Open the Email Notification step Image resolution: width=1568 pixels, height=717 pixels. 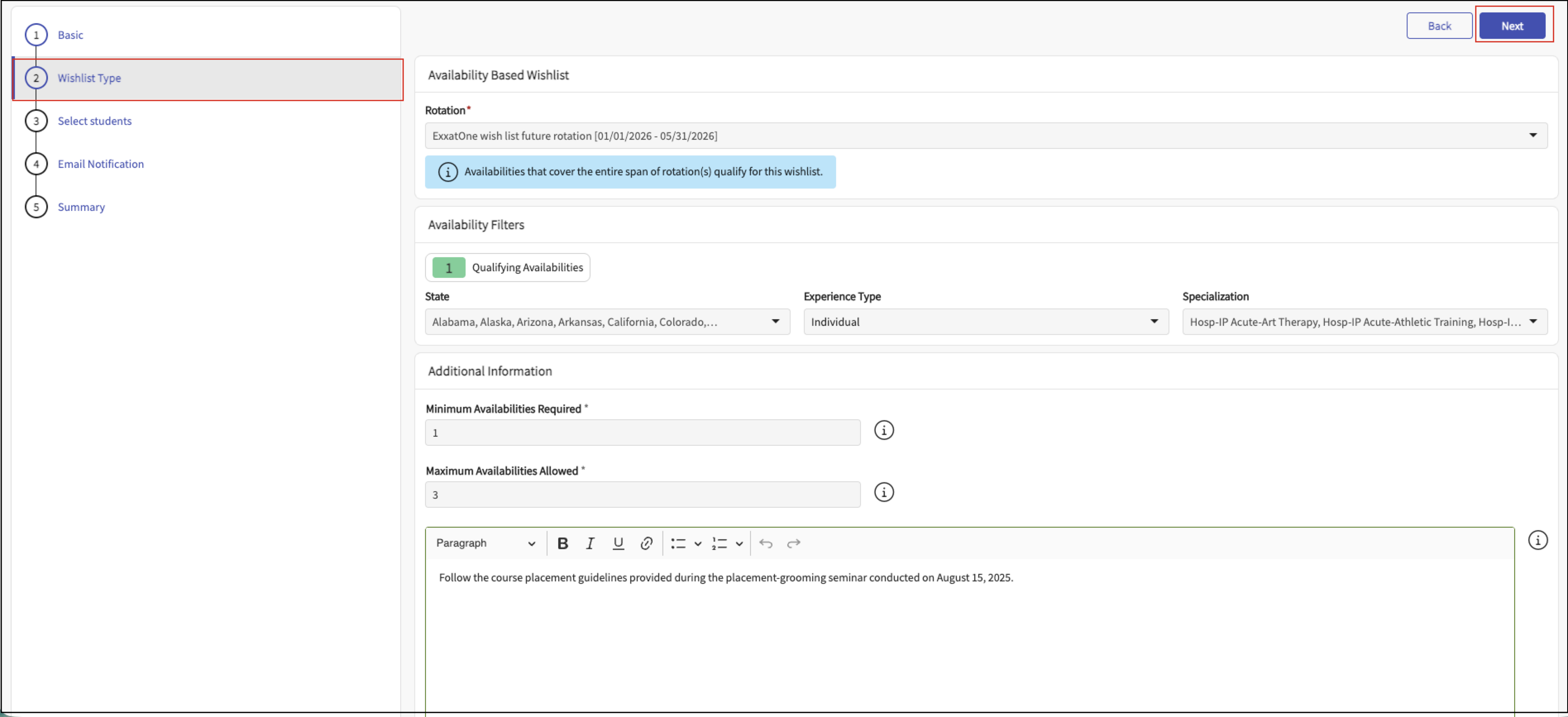point(100,164)
